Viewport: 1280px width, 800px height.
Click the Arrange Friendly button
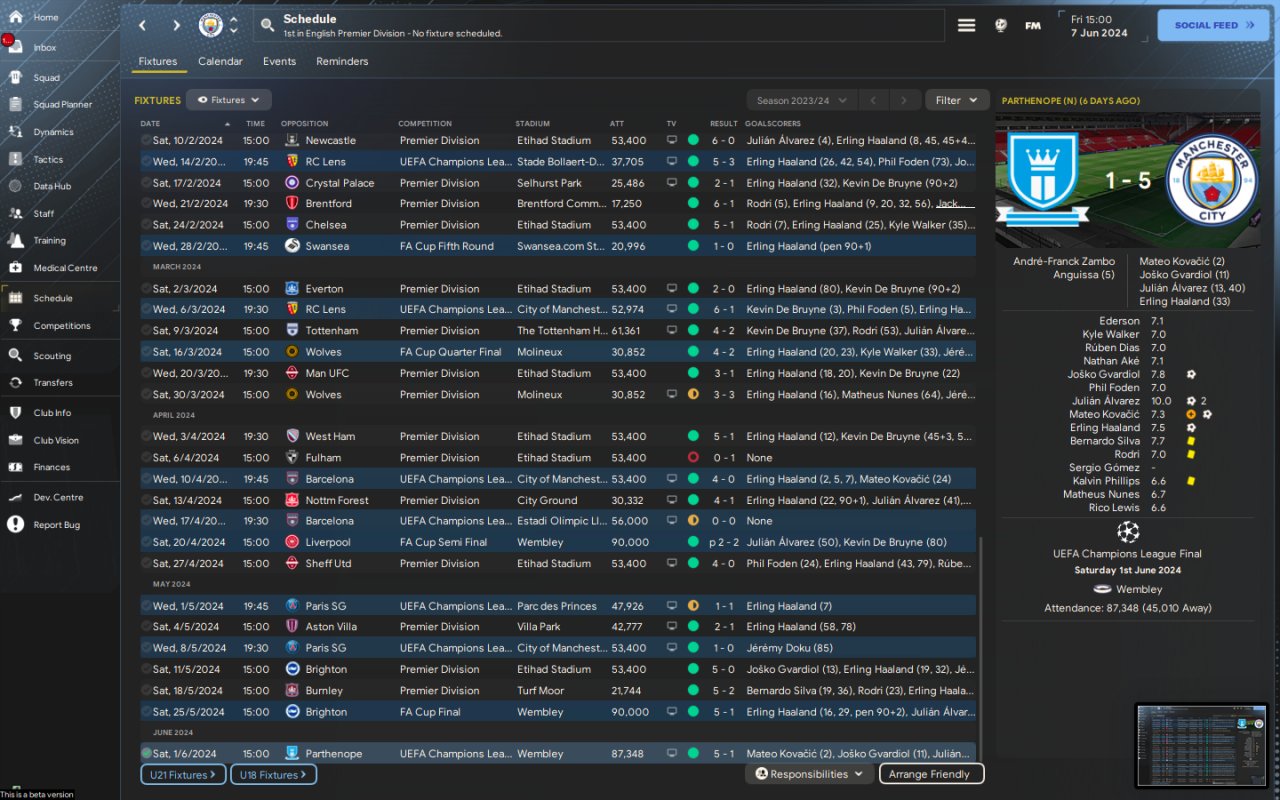click(x=931, y=774)
